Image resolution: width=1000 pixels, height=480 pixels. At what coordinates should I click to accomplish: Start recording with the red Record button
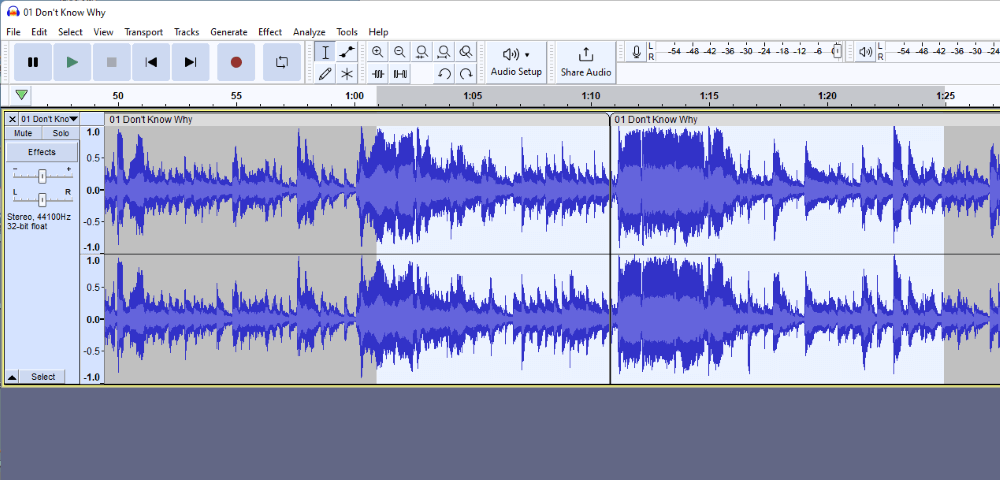coord(236,62)
